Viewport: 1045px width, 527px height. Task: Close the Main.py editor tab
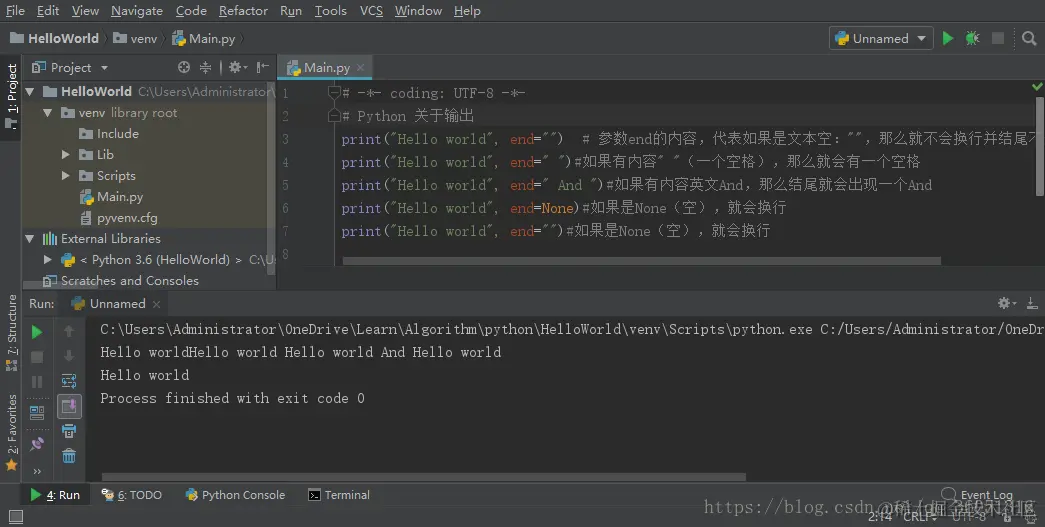point(361,67)
